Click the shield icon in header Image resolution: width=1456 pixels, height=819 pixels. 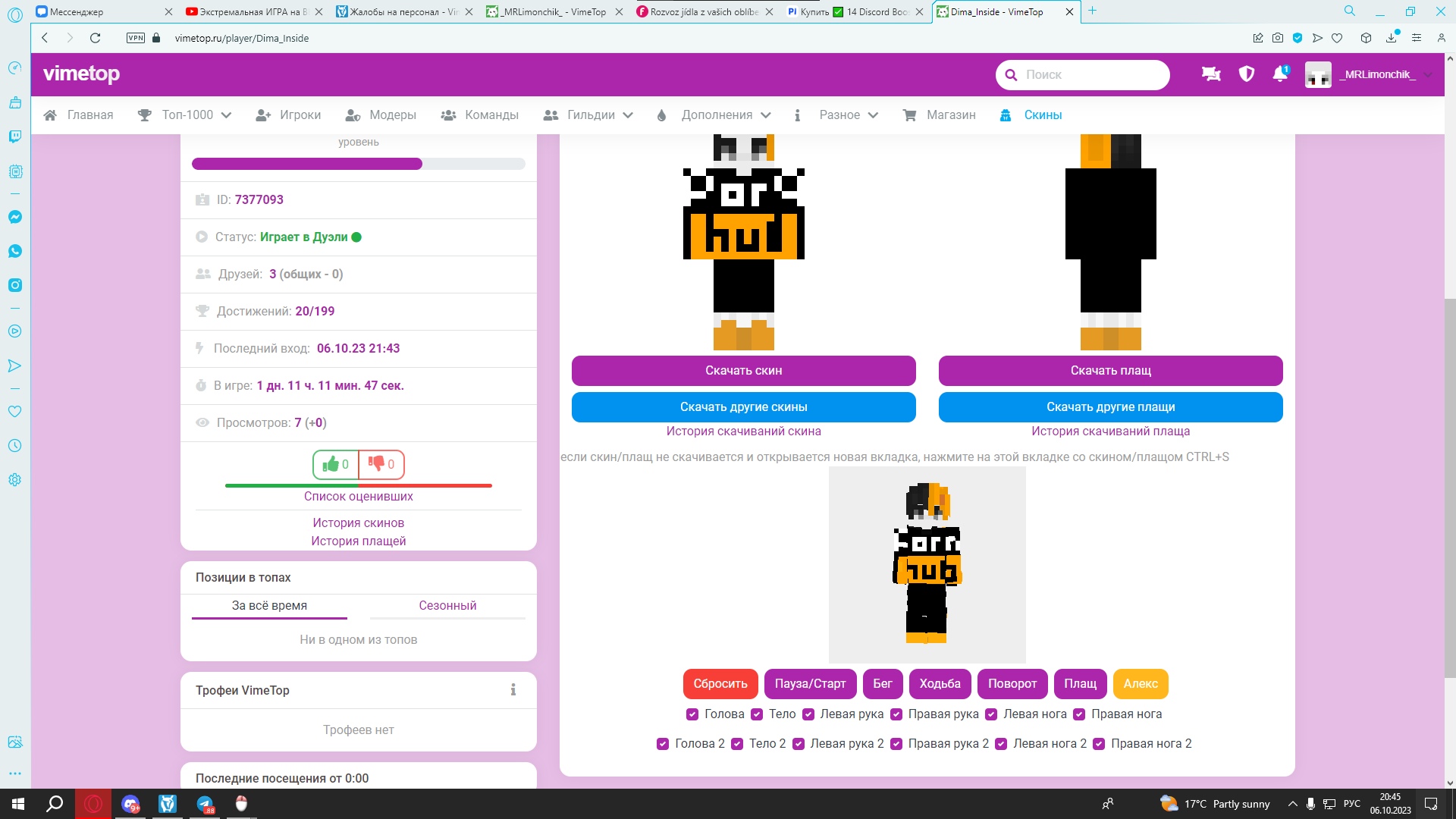coord(1246,74)
